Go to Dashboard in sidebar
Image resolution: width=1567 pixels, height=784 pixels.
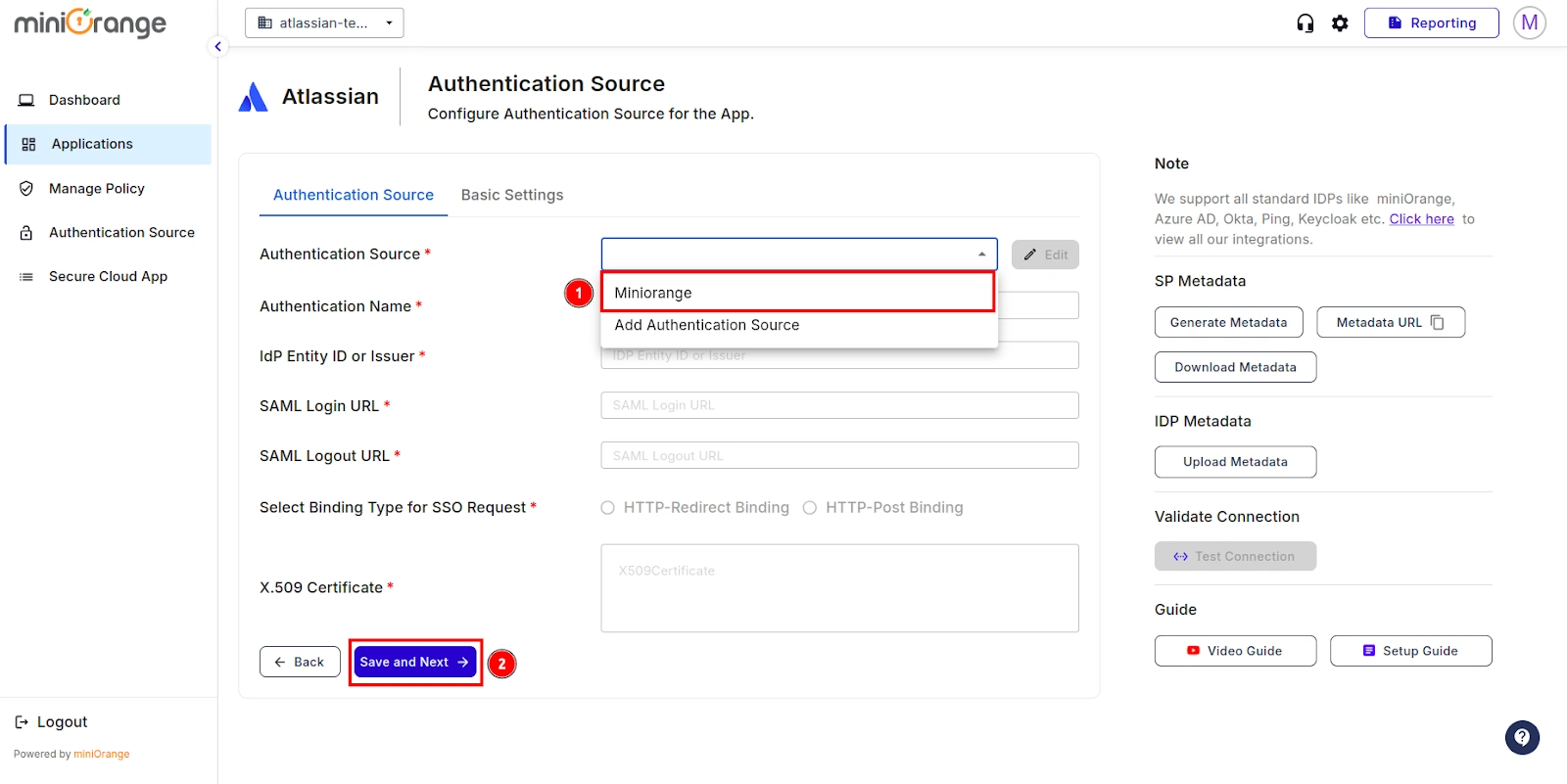[108, 100]
